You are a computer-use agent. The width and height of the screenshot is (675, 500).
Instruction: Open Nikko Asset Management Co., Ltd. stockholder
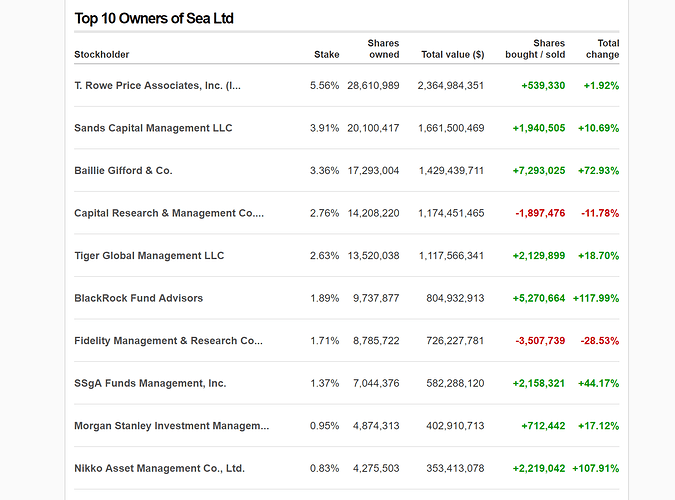[159, 469]
